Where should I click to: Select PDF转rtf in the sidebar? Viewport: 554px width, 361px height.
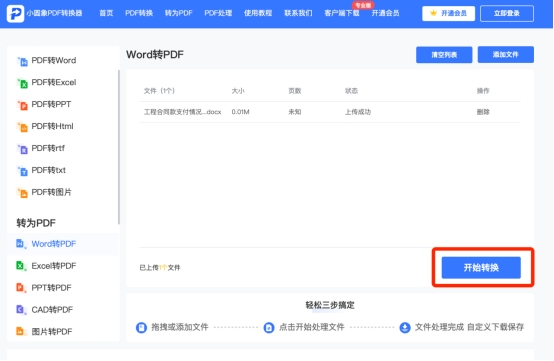pos(48,148)
